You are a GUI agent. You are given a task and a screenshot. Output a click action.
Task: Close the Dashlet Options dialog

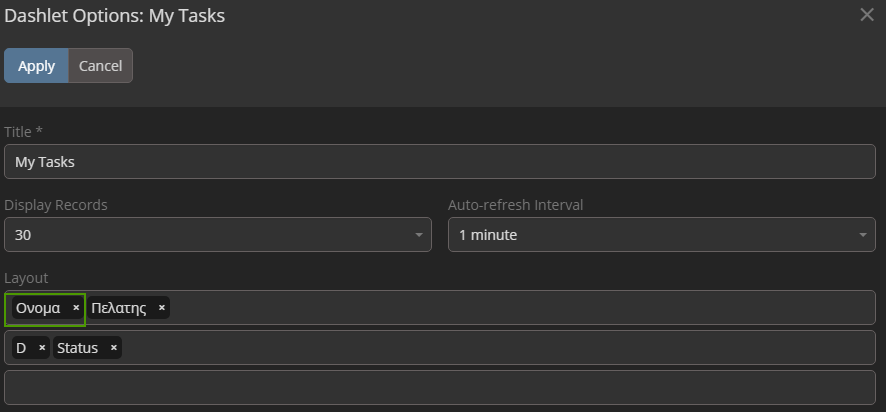pos(867,15)
